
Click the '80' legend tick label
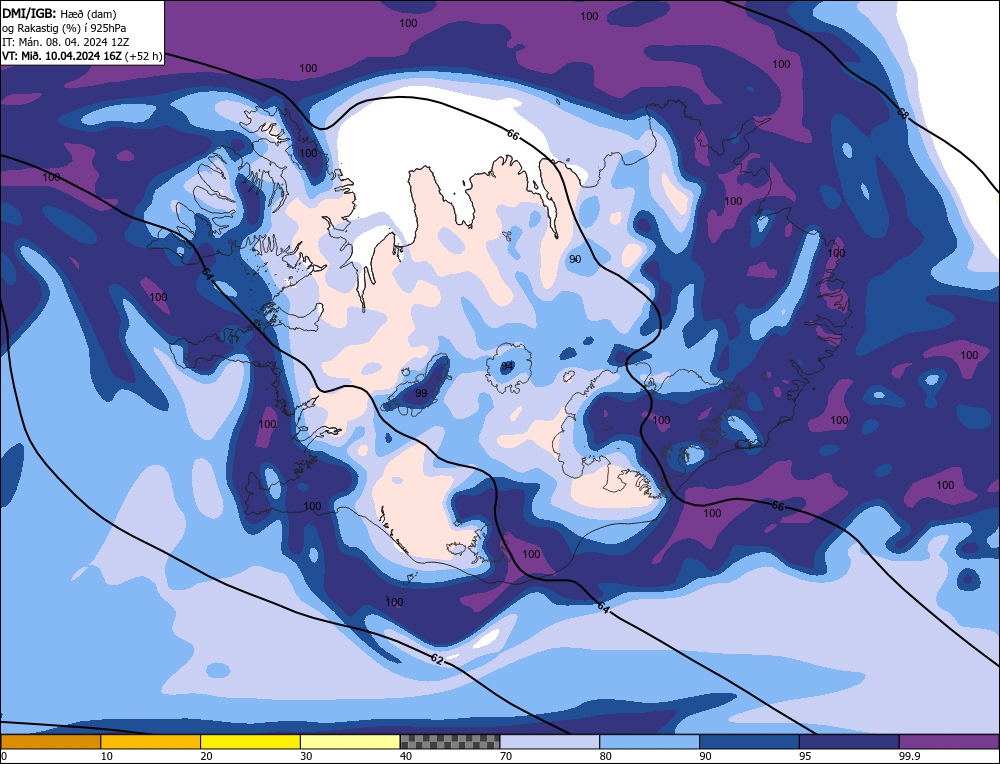[x=606, y=756]
